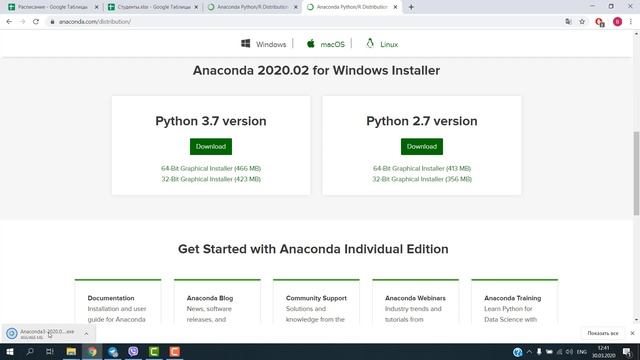Image resolution: width=640 pixels, height=360 pixels.
Task: Open a new tab with the plus button
Action: pos(411,7)
